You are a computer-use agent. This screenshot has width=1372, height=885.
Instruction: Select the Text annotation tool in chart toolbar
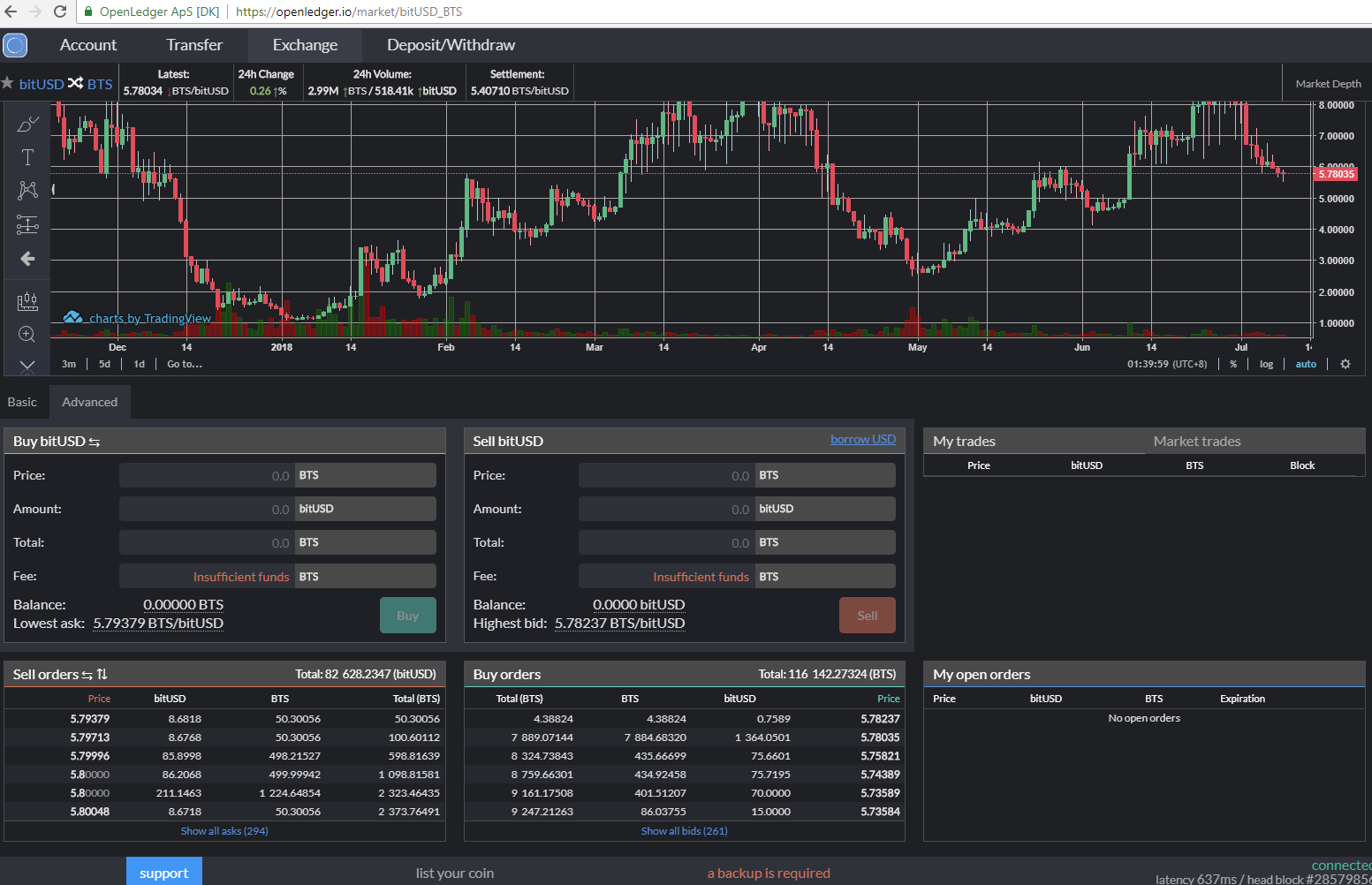pos(27,157)
